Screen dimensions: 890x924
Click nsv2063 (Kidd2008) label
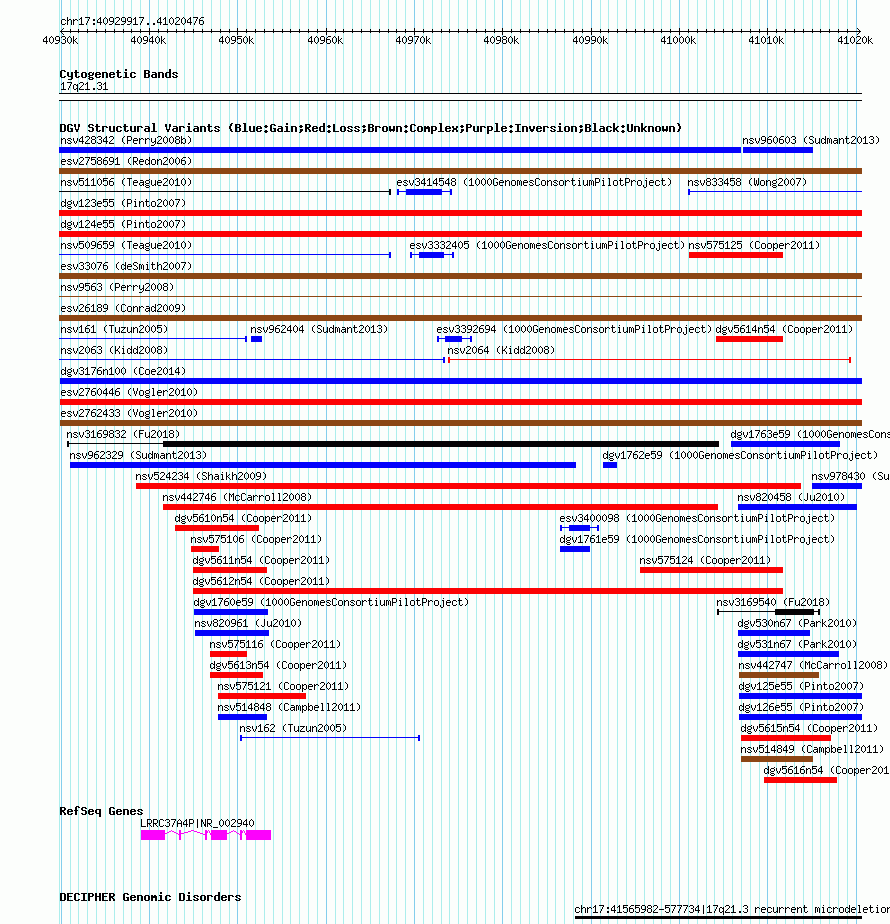click(114, 351)
